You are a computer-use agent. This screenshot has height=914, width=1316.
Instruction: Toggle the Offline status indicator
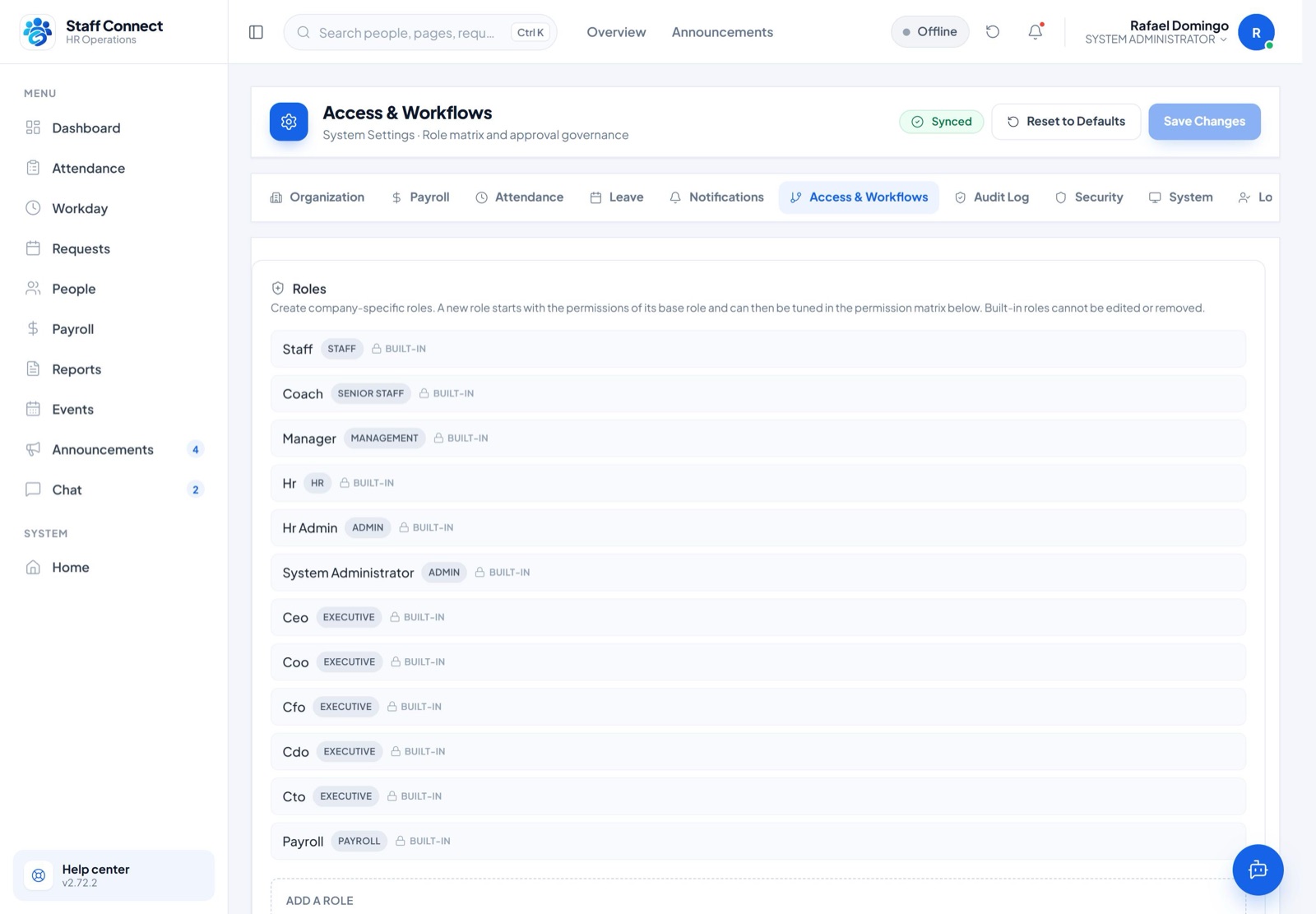(x=929, y=32)
